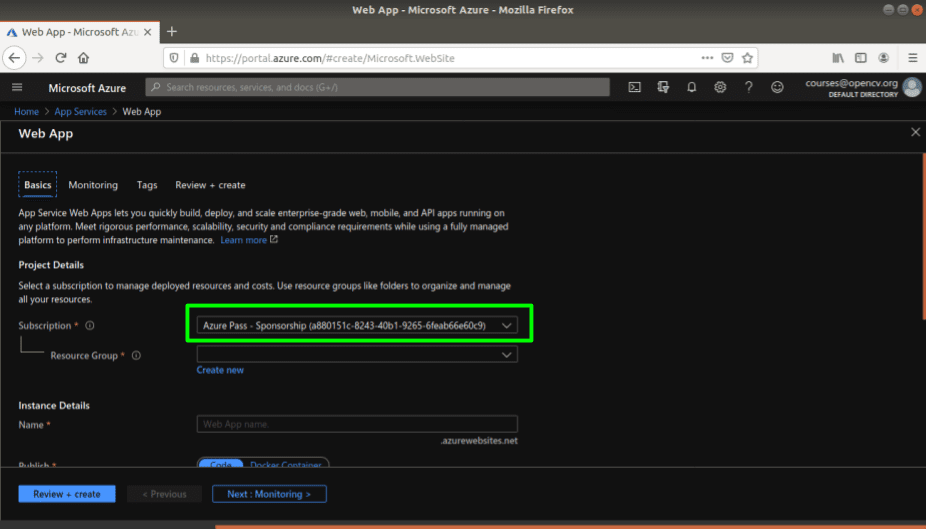926x530 pixels.
Task: Click the browser forward arrow
Action: [38, 58]
